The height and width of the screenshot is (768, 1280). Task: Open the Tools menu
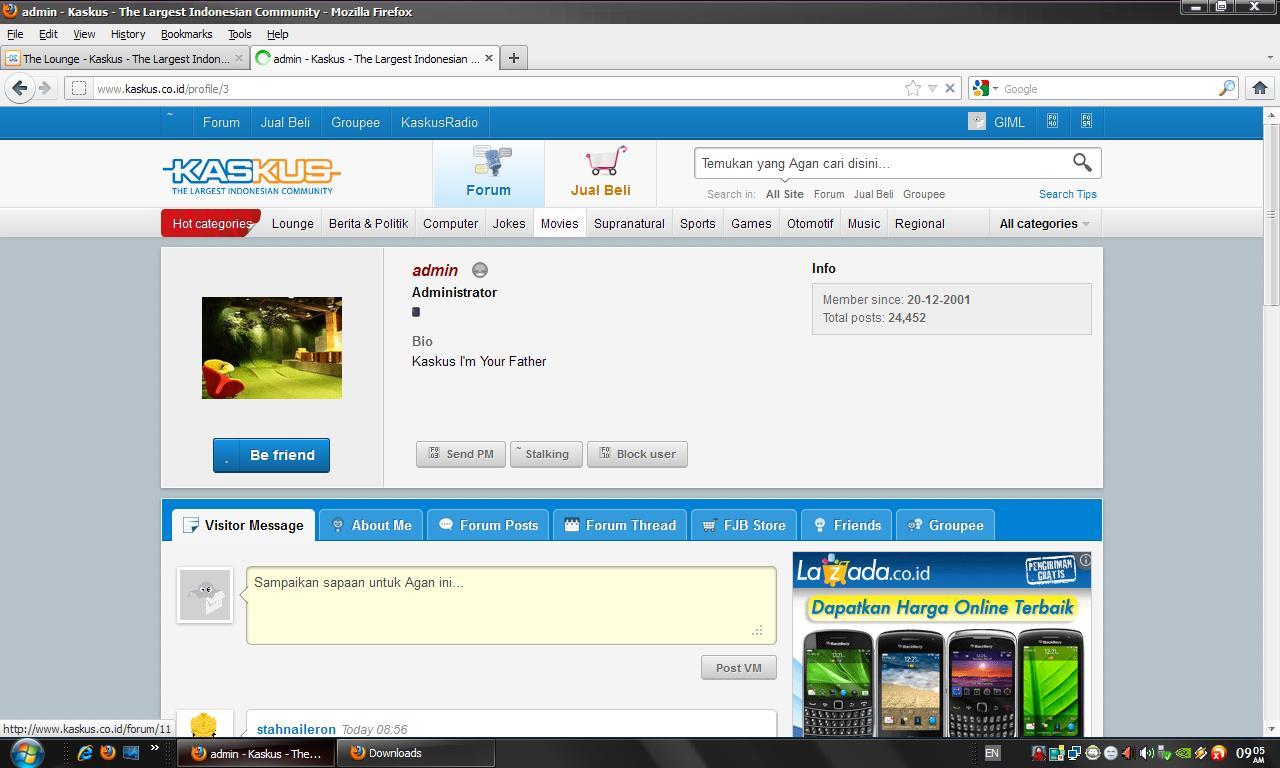point(239,34)
